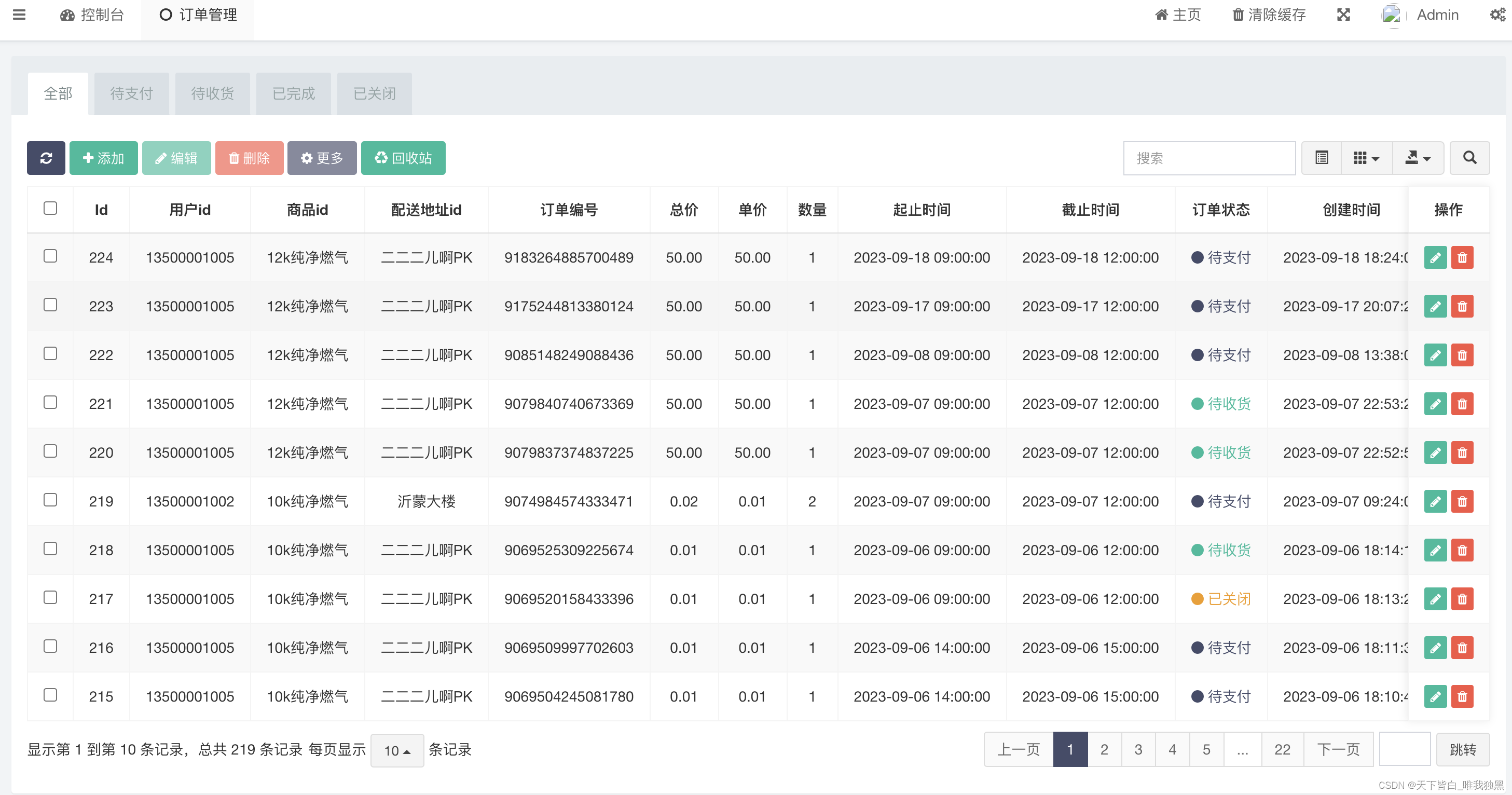Viewport: 1512px width, 795px height.
Task: Check the row for order 223
Action: coord(50,304)
